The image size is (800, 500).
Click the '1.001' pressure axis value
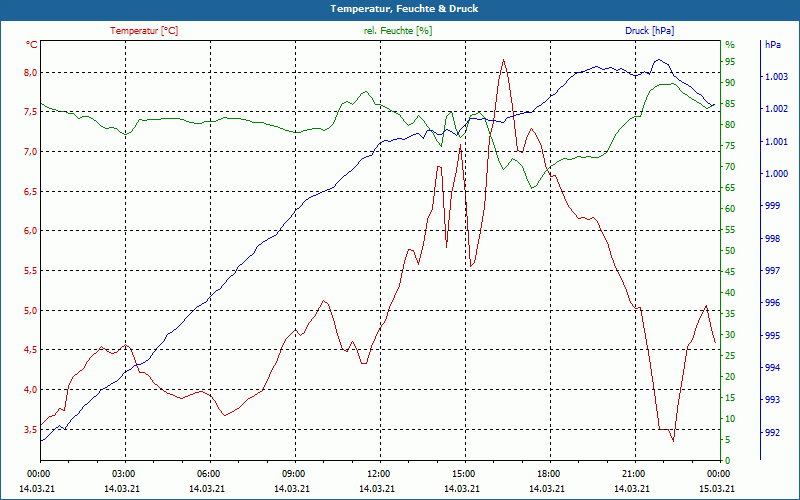coord(777,142)
